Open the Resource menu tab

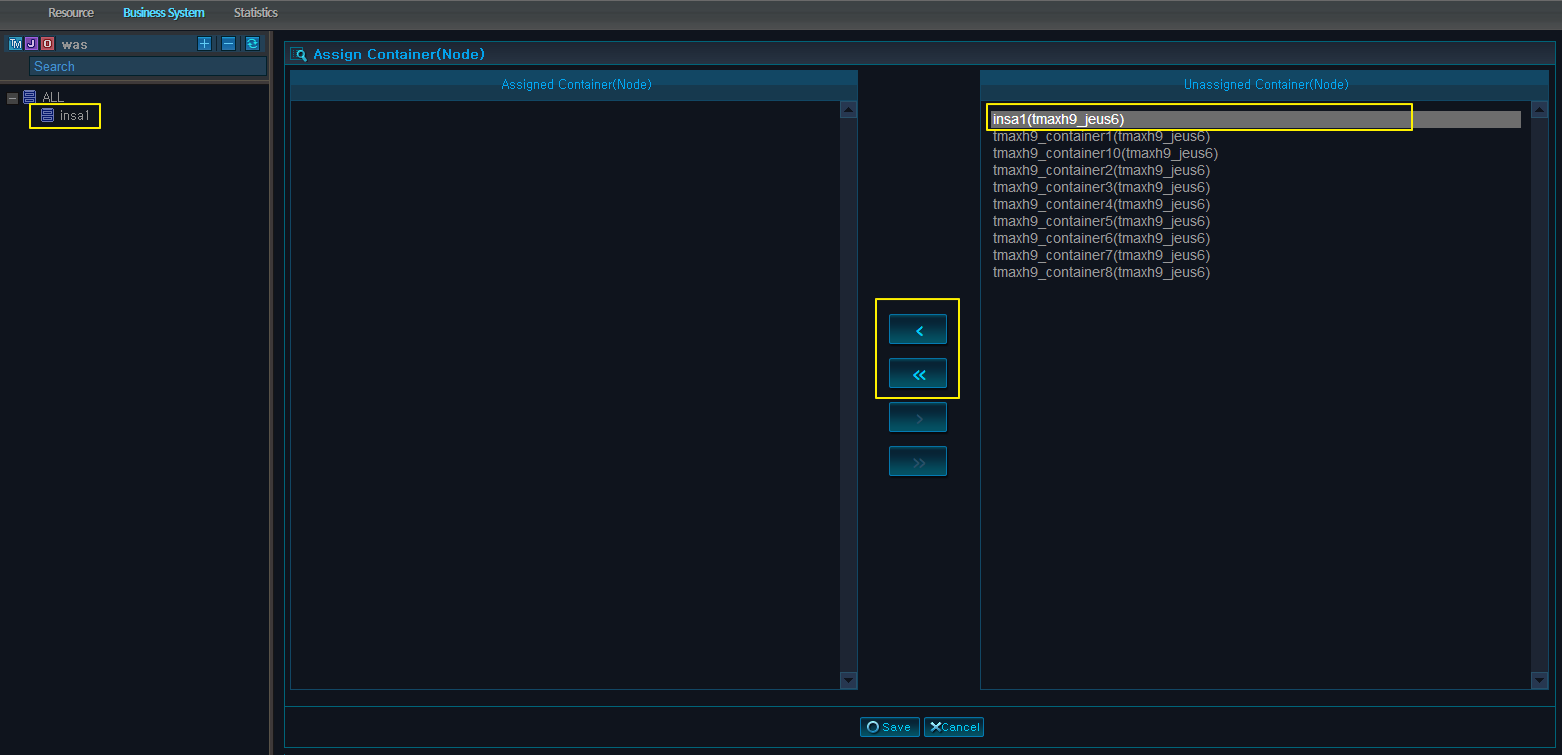tap(71, 13)
